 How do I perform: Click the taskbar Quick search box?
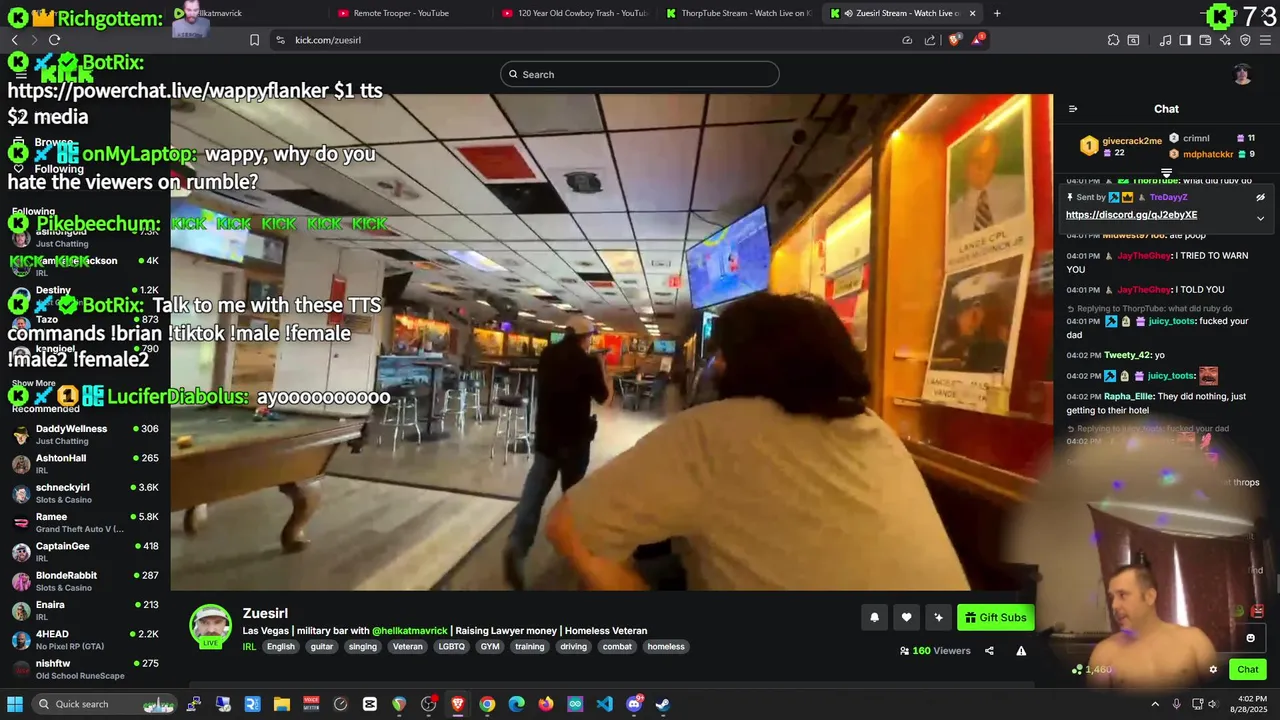coord(105,704)
